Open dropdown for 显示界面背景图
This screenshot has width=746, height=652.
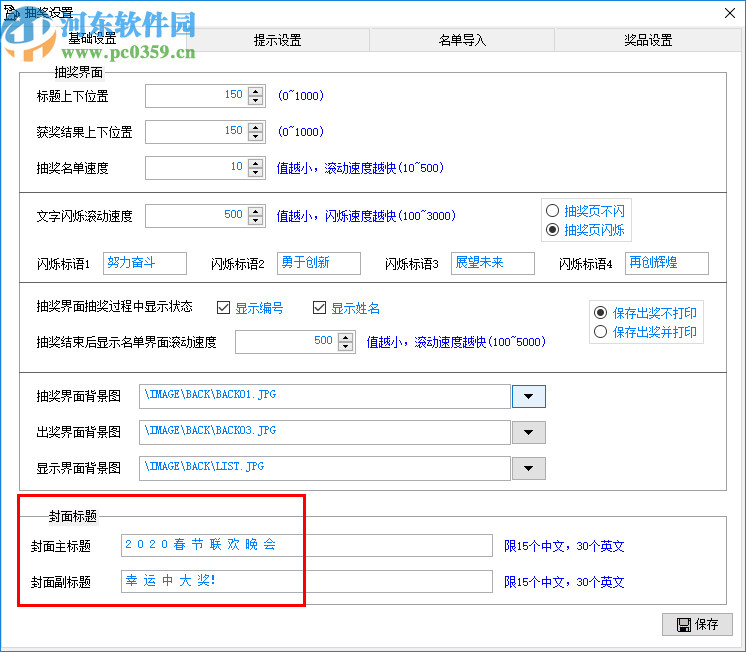529,468
